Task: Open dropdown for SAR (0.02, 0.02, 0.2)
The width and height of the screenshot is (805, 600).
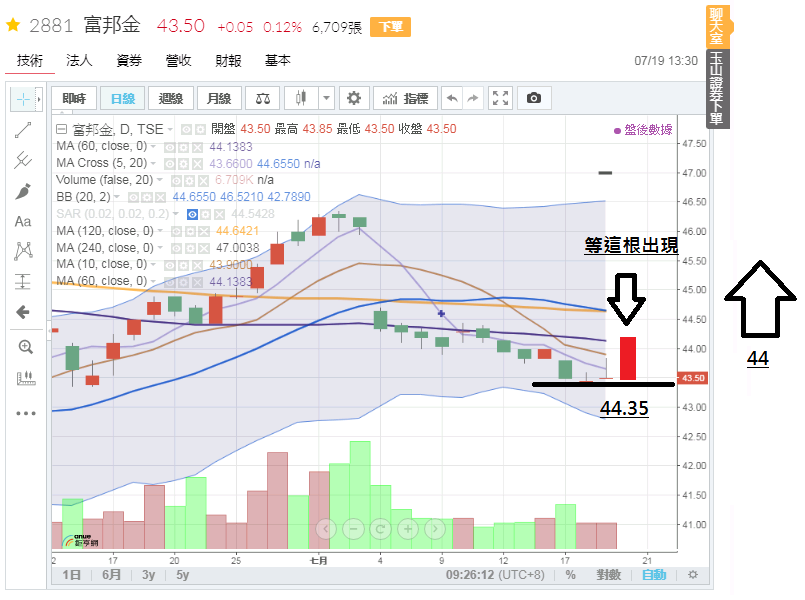Action: [176, 214]
